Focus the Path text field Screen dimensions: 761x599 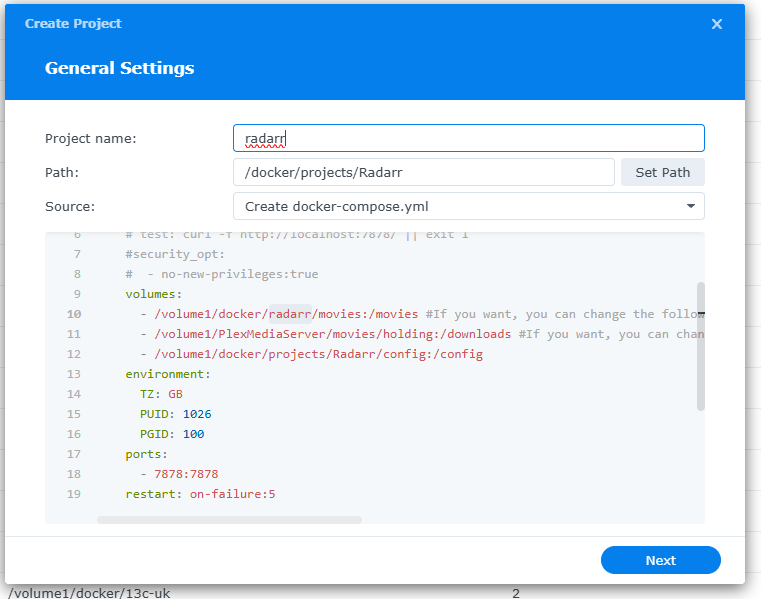(x=423, y=172)
